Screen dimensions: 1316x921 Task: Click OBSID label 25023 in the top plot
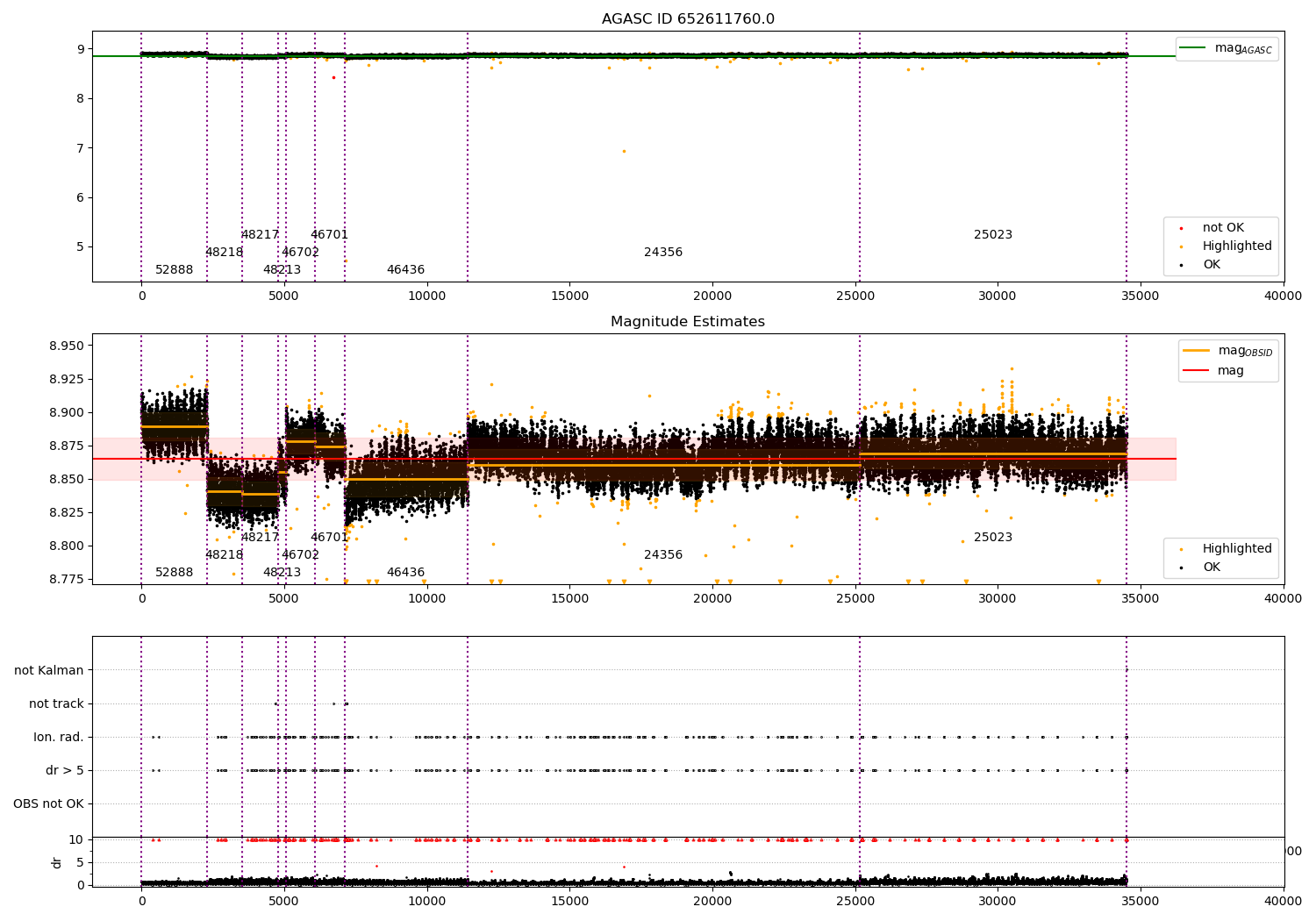993,235
